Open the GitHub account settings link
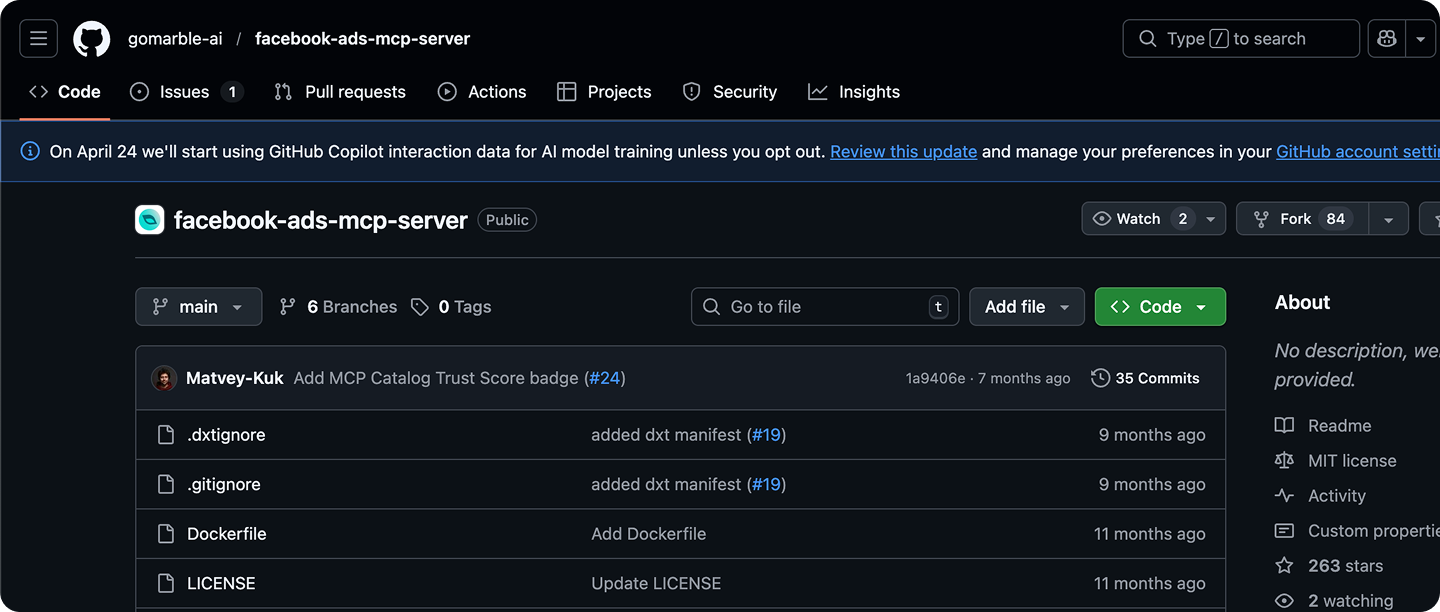This screenshot has height=612, width=1440. (1358, 152)
